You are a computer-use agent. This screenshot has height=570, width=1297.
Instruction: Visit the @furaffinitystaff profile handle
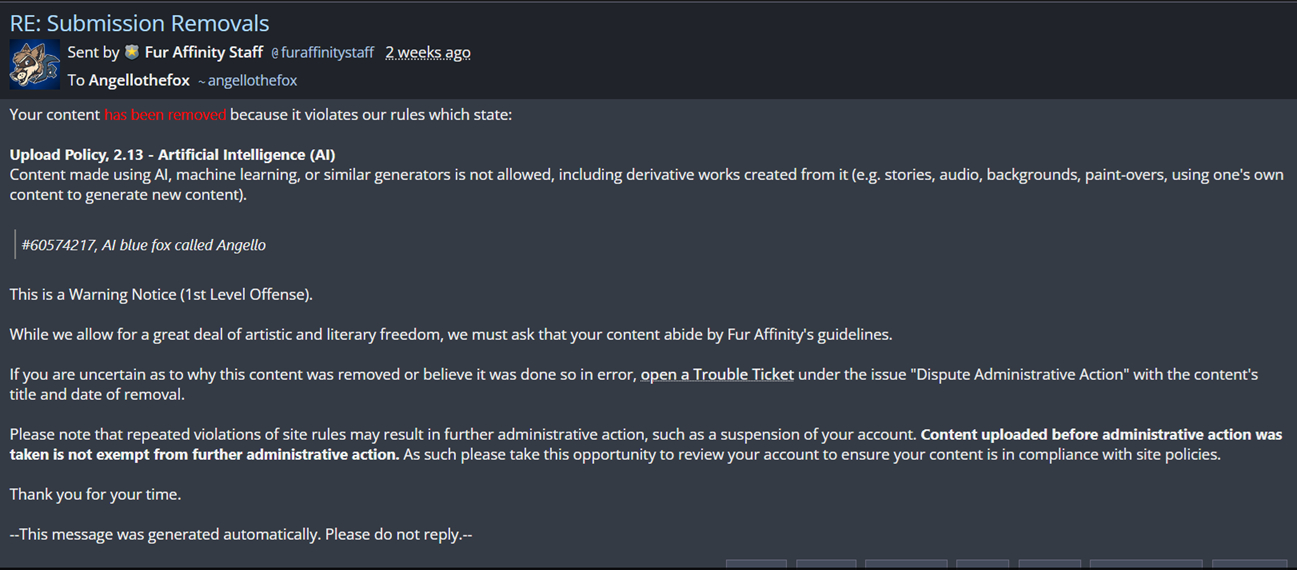point(322,53)
